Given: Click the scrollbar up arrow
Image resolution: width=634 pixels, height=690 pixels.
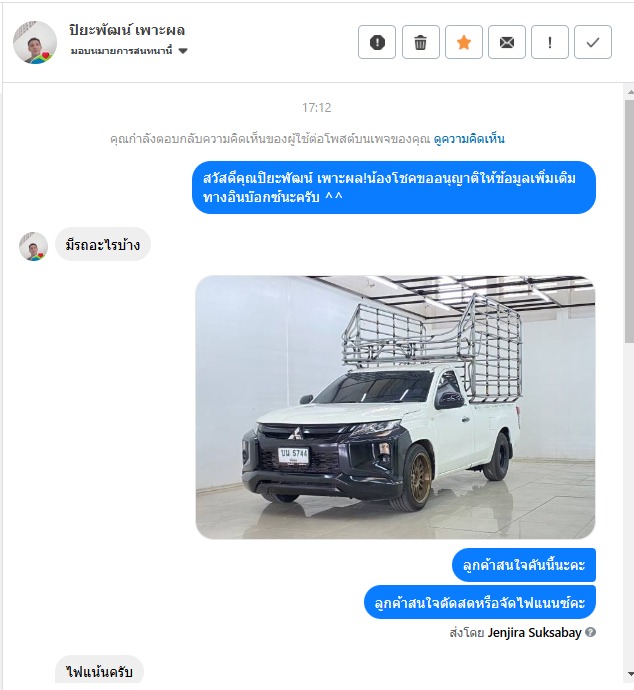Looking at the screenshot, I should pos(630,92).
